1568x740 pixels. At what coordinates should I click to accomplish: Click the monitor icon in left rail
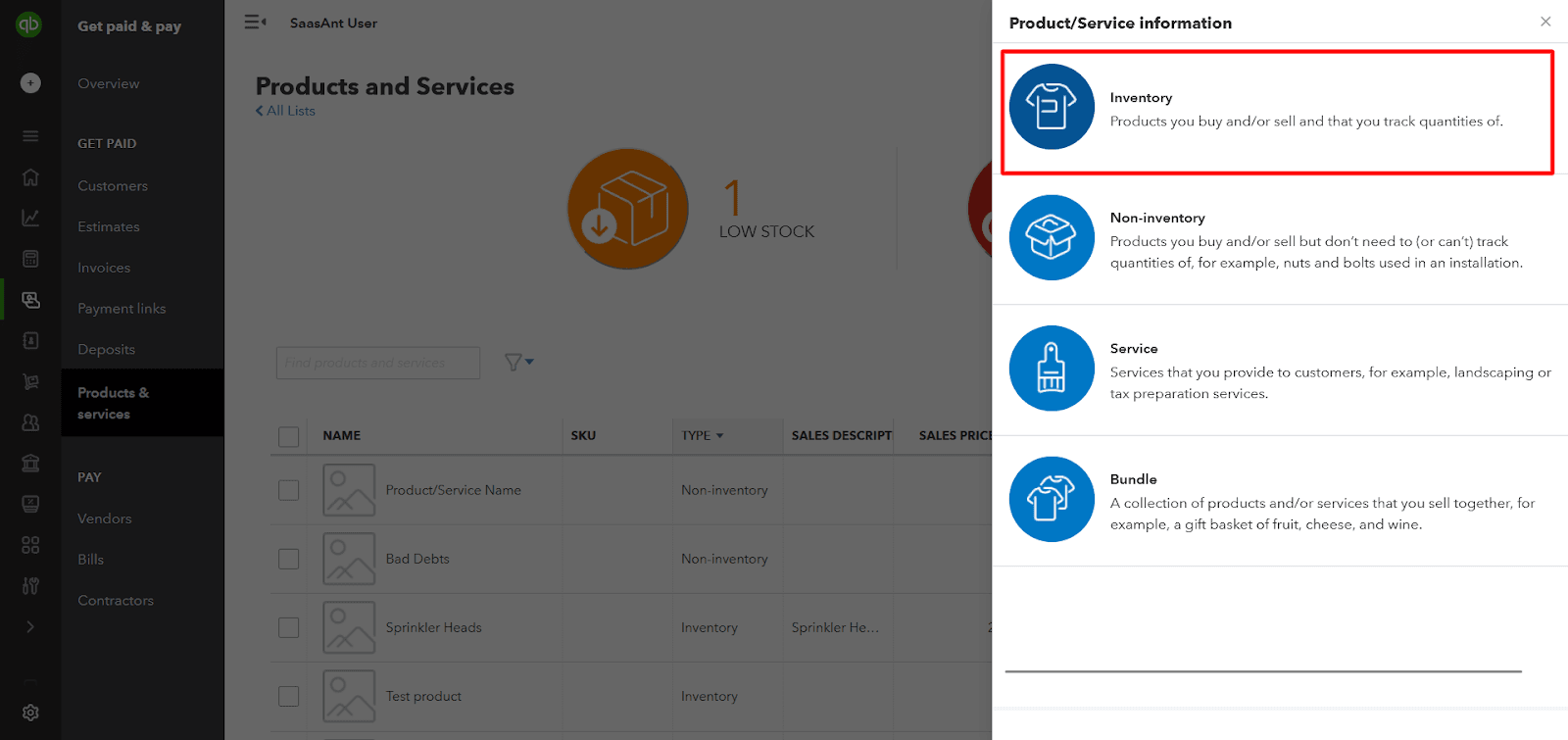click(x=30, y=504)
